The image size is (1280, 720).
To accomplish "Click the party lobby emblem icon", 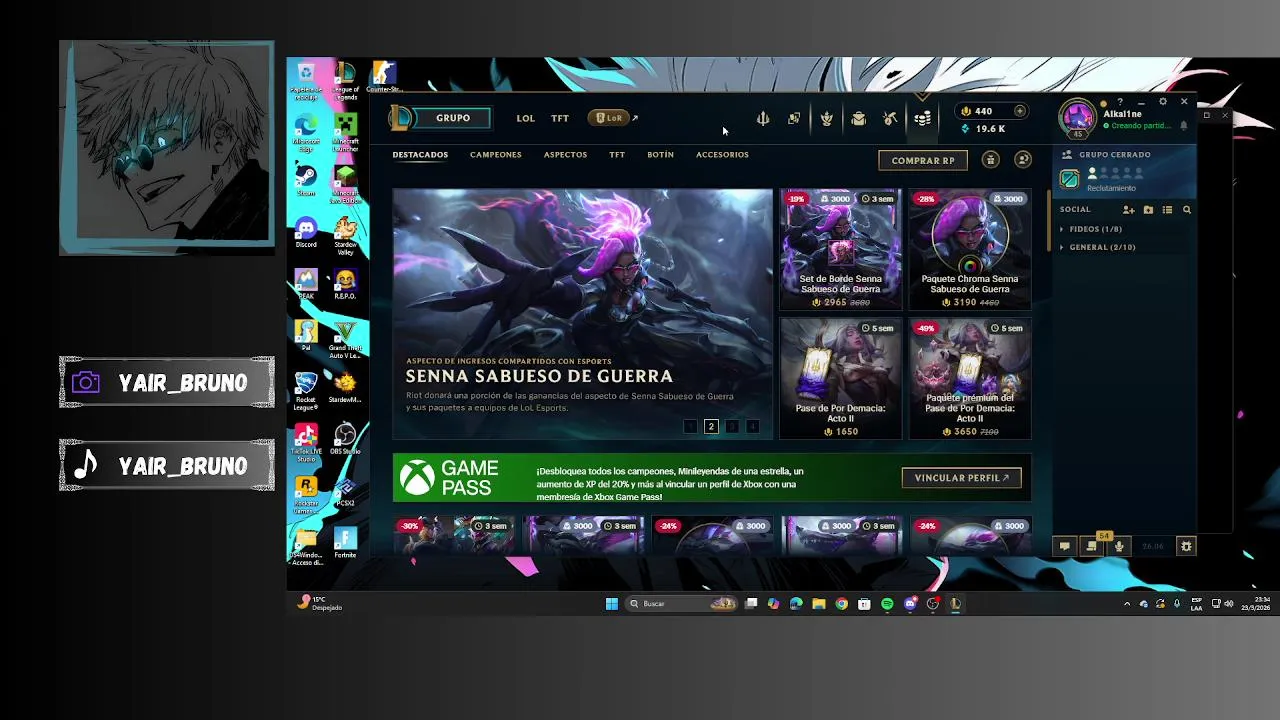I will tap(1070, 179).
